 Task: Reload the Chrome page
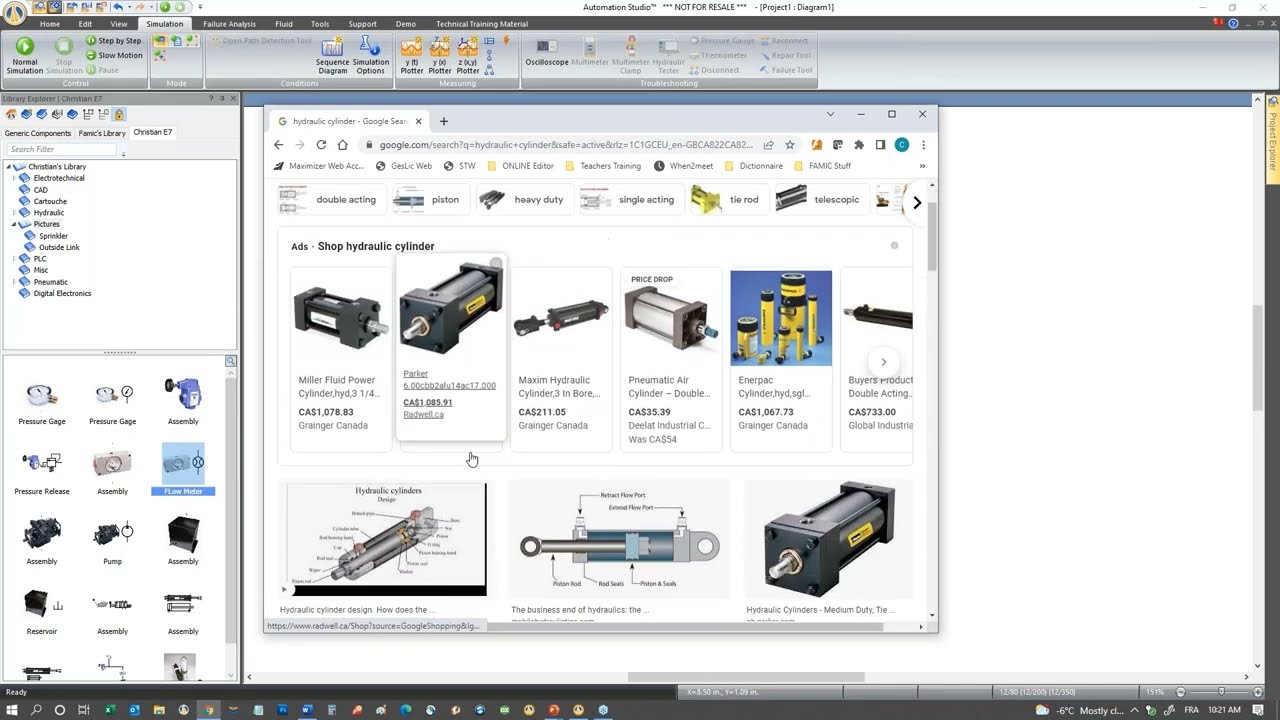[321, 145]
